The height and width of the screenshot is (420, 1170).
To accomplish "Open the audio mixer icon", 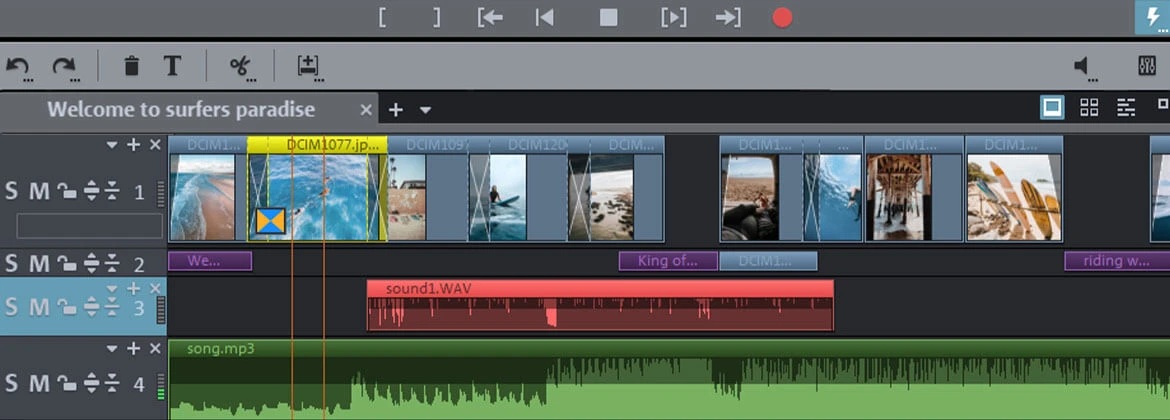I will [1147, 67].
